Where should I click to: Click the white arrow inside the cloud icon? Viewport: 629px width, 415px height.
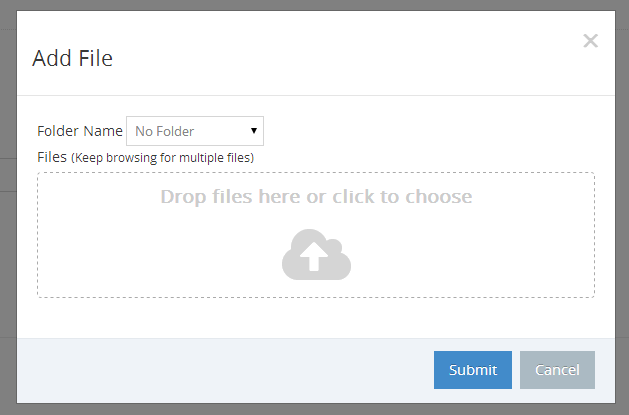(314, 256)
